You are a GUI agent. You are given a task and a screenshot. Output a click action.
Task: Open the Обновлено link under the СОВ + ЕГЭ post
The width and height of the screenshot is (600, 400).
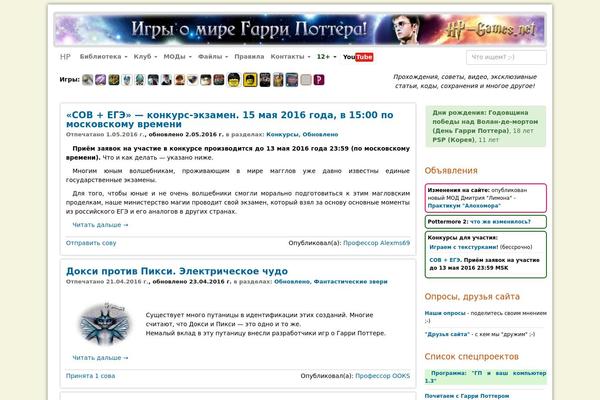[320, 134]
